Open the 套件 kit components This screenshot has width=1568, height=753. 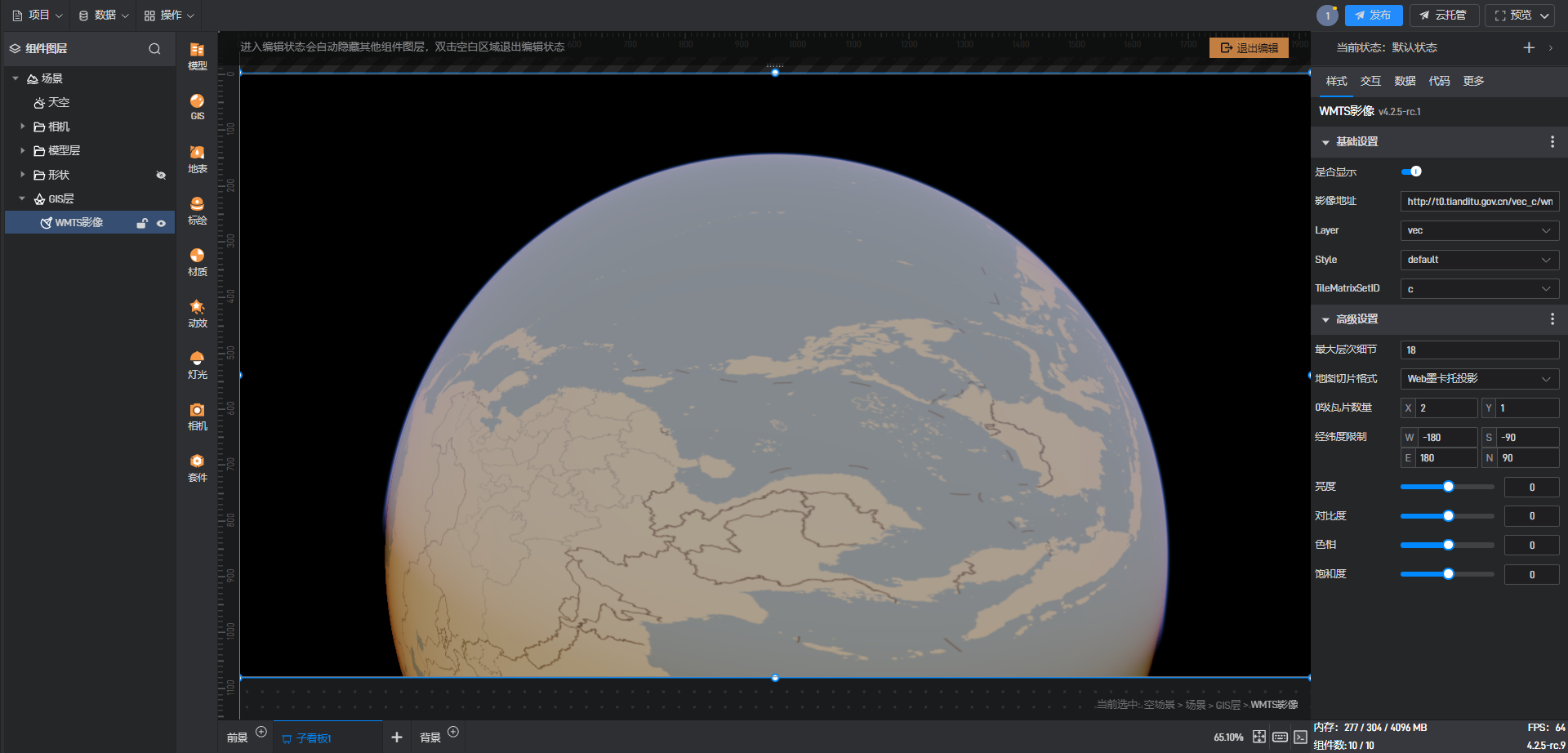click(x=197, y=467)
